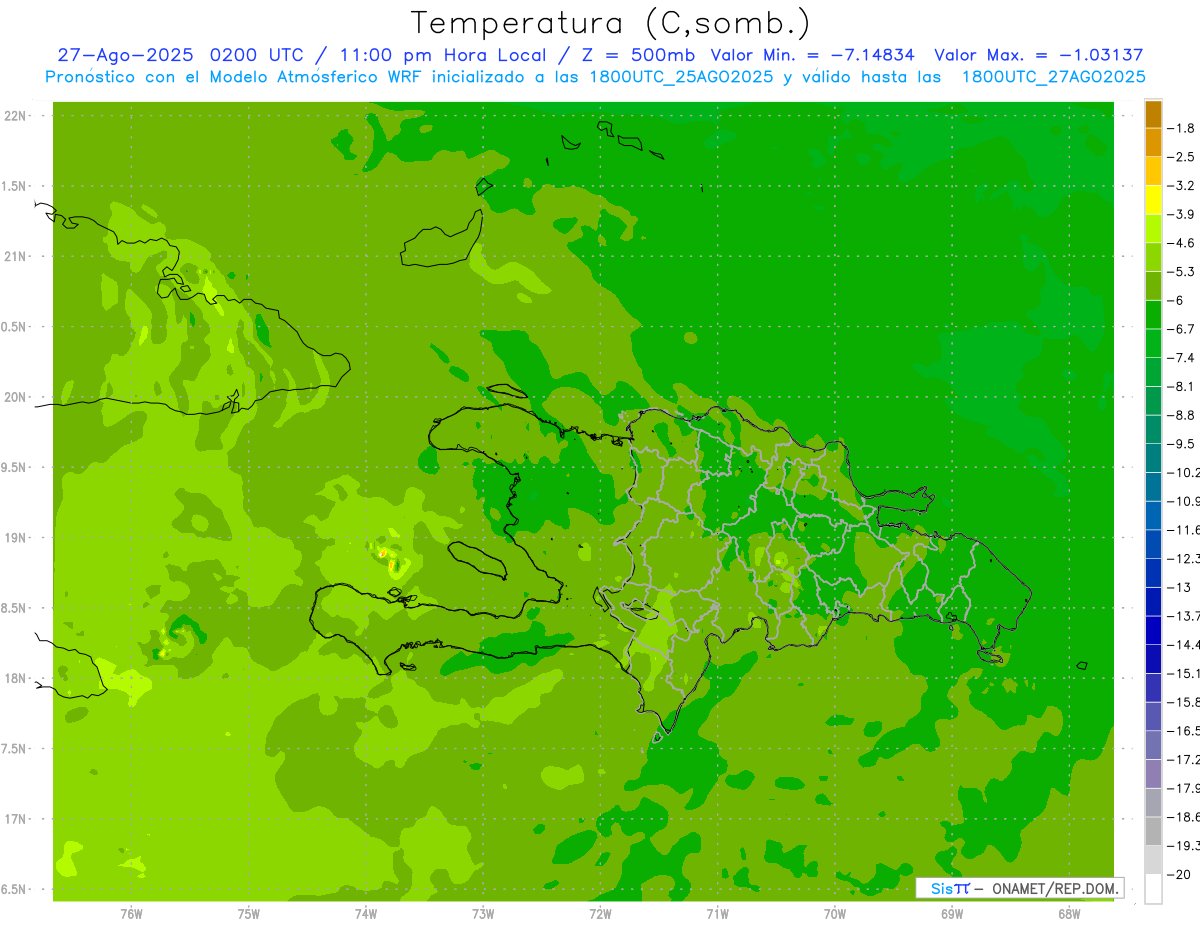
Task: Click the '69W' longitude label
Action: (952, 913)
